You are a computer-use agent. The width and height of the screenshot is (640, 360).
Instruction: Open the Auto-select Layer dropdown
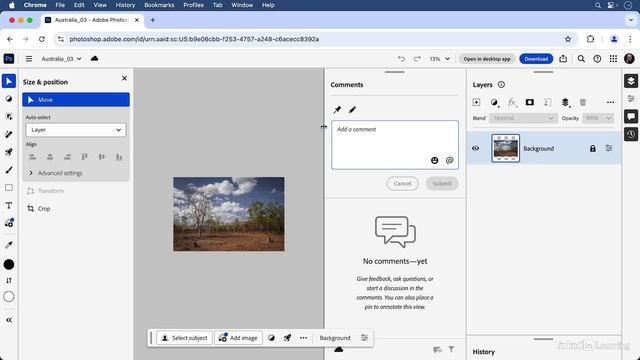(x=76, y=130)
